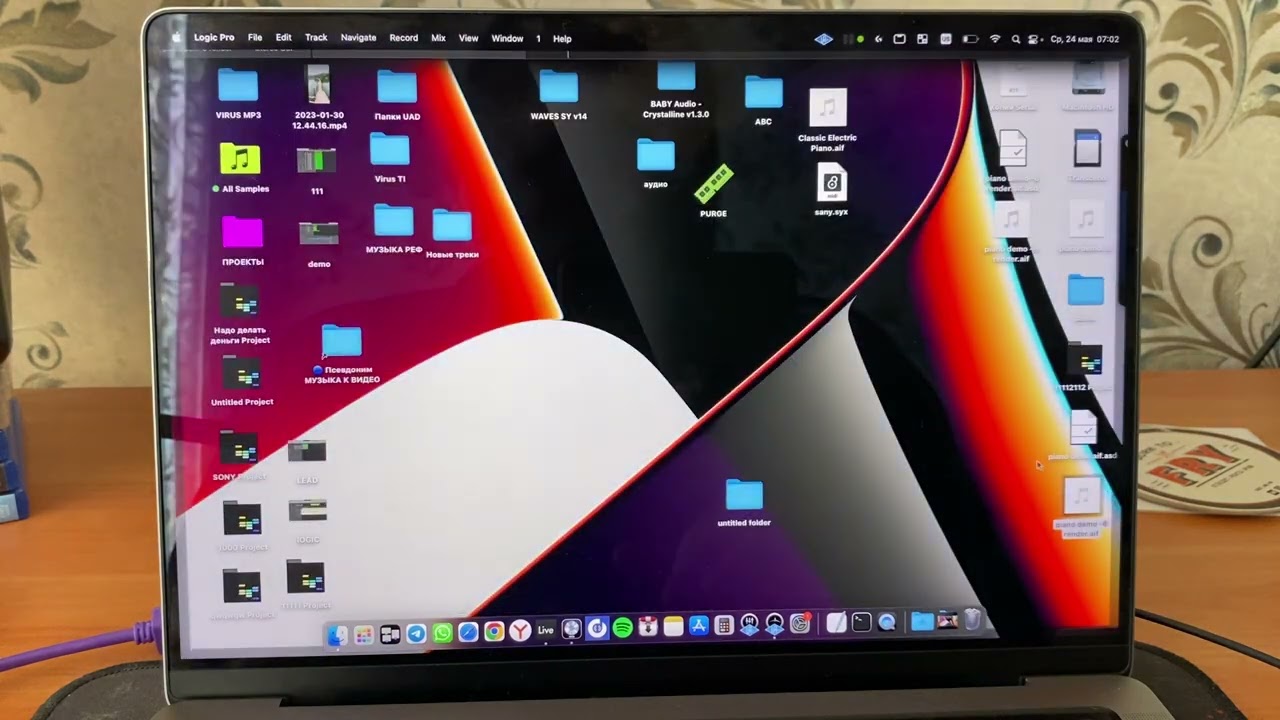Select the 111 file thumbnail
Image resolution: width=1280 pixels, height=720 pixels.
pyautogui.click(x=317, y=171)
